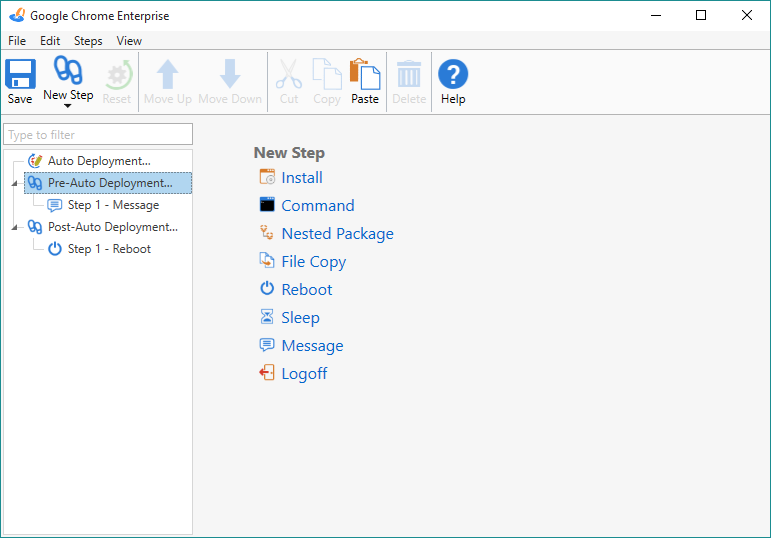Open the New Step dropdown arrow
The width and height of the screenshot is (771, 538).
(68, 106)
